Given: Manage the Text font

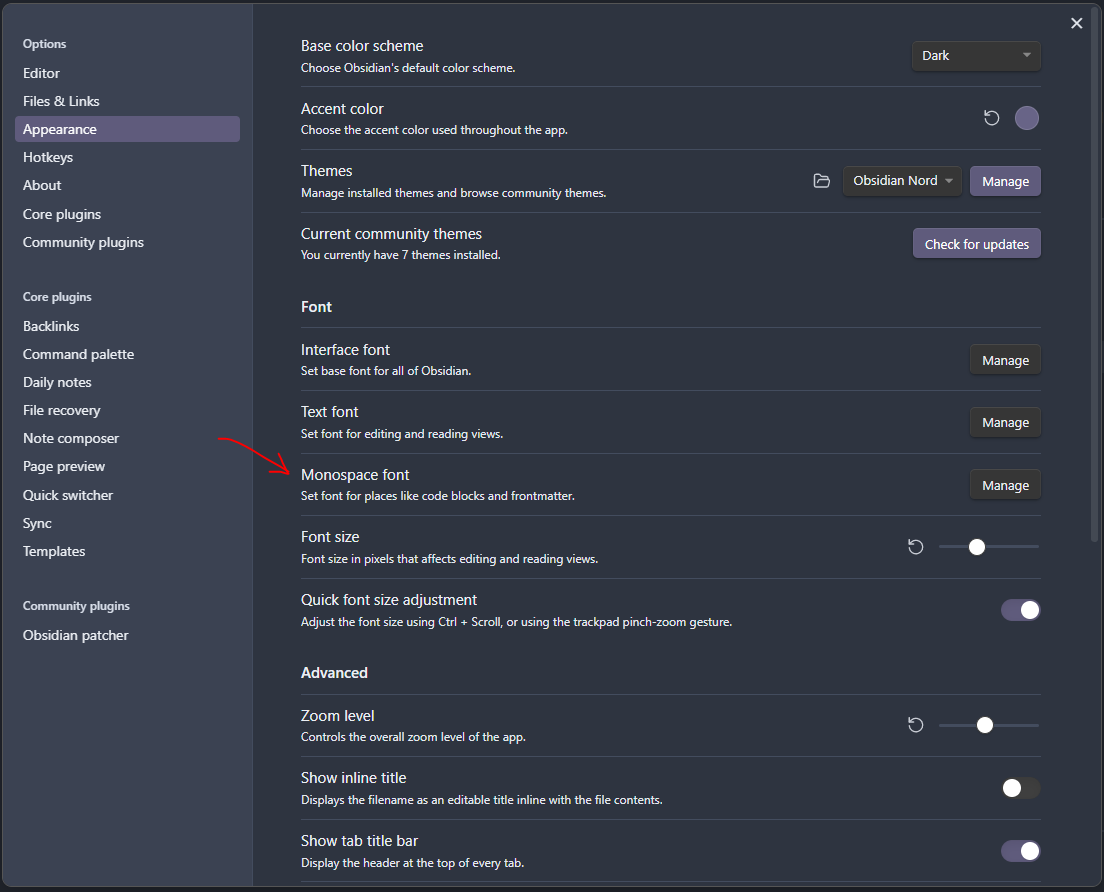Looking at the screenshot, I should (x=1005, y=422).
